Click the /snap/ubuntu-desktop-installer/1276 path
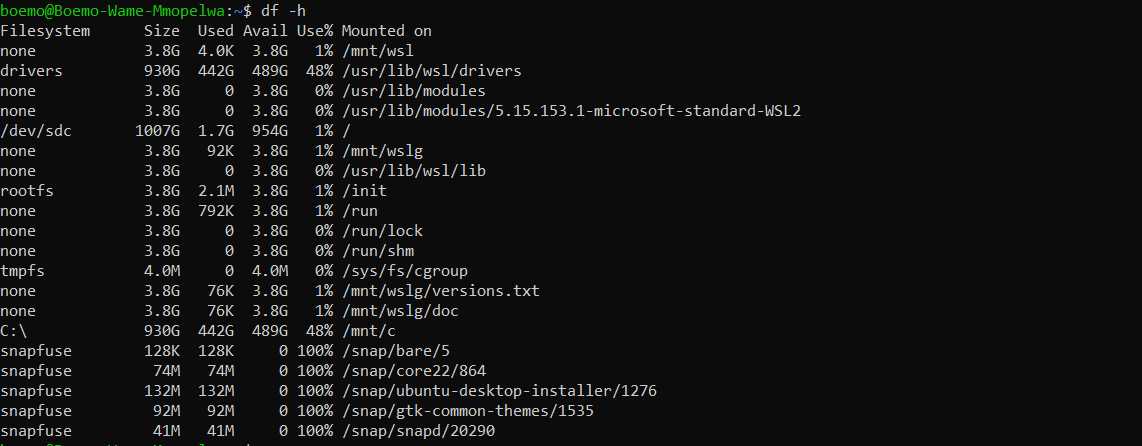Image resolution: width=1142 pixels, height=446 pixels. (x=499, y=391)
